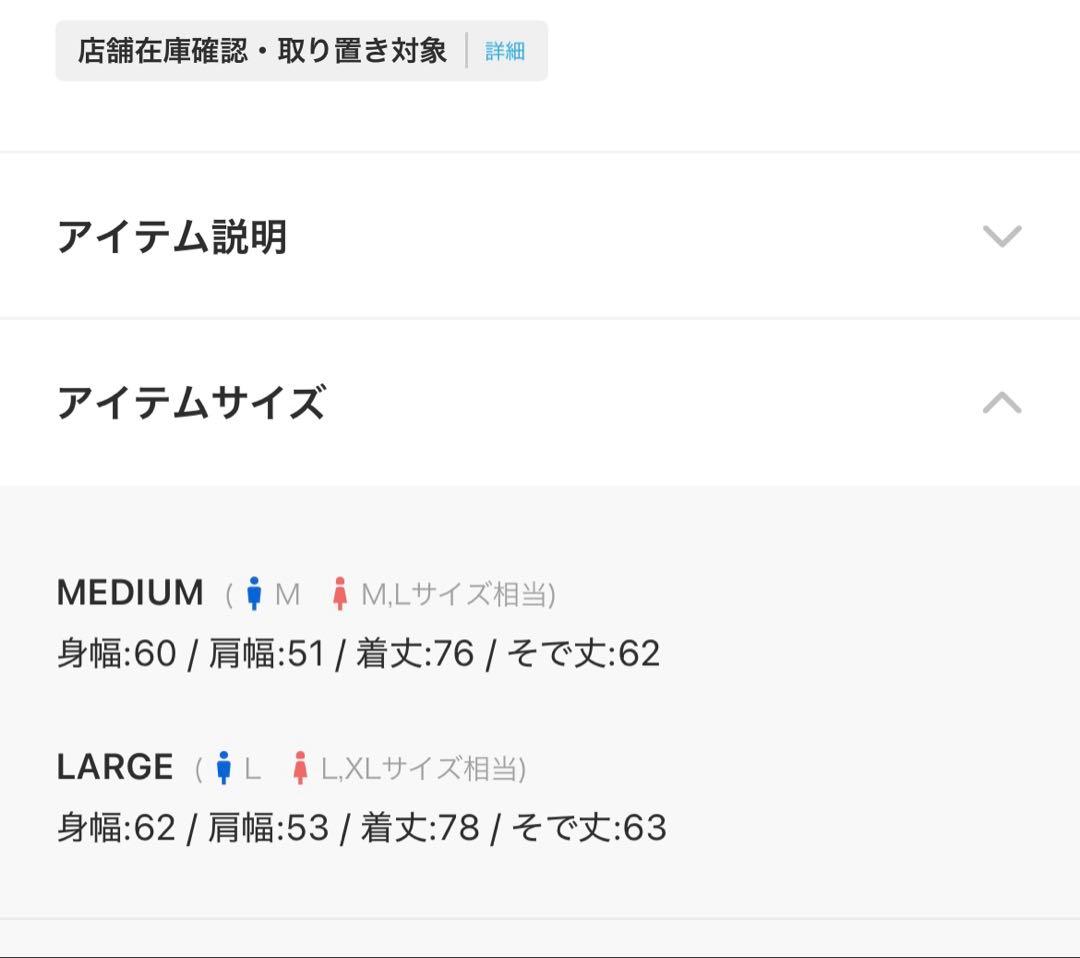The image size is (1080, 958).
Task: Click the blue male icon beside LARGE
Action: coord(224,768)
